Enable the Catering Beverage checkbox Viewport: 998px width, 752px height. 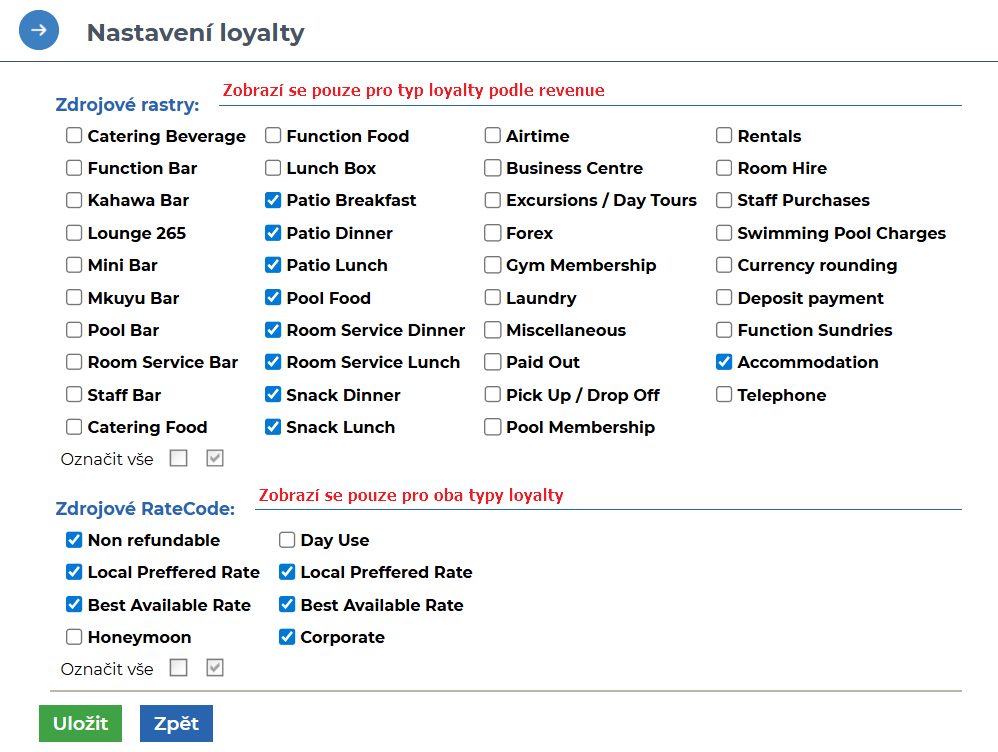(x=74, y=135)
